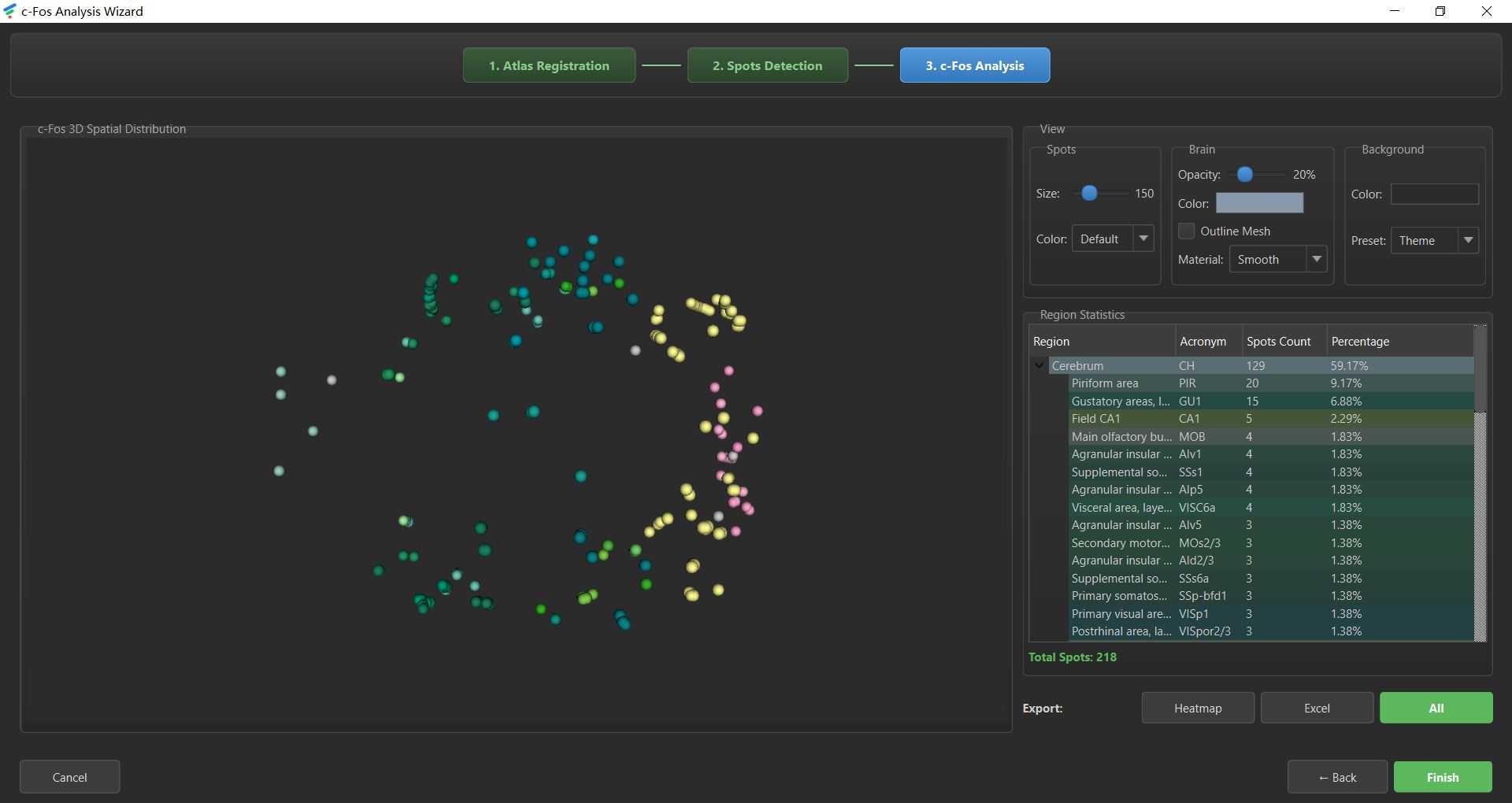Go Back to previous step
Screen dimensions: 1512x803
tap(1337, 777)
